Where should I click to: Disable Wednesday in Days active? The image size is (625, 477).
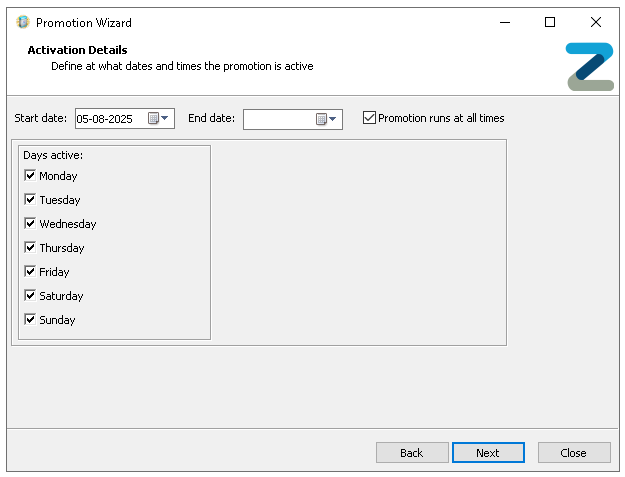(x=30, y=224)
